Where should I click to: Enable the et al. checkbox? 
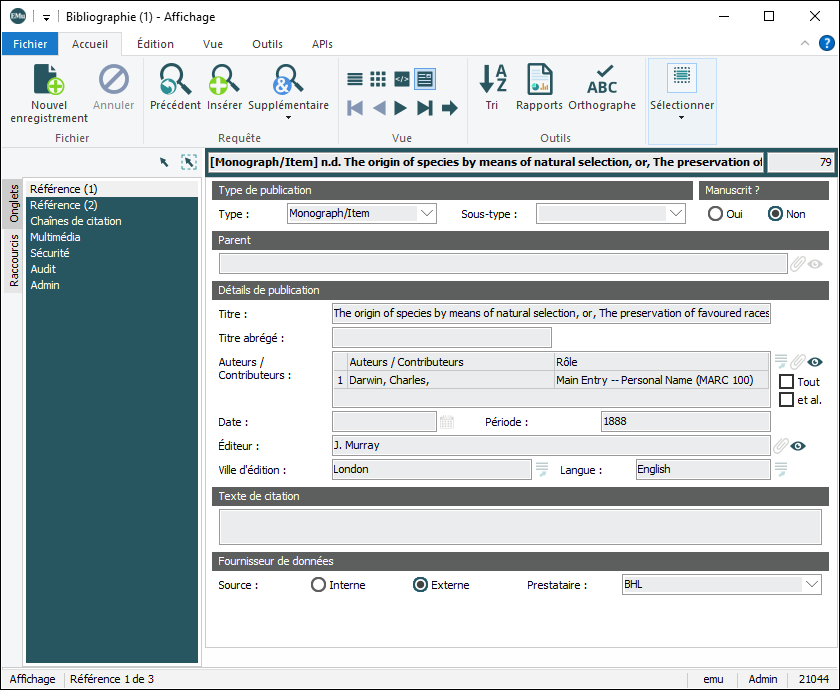[787, 400]
